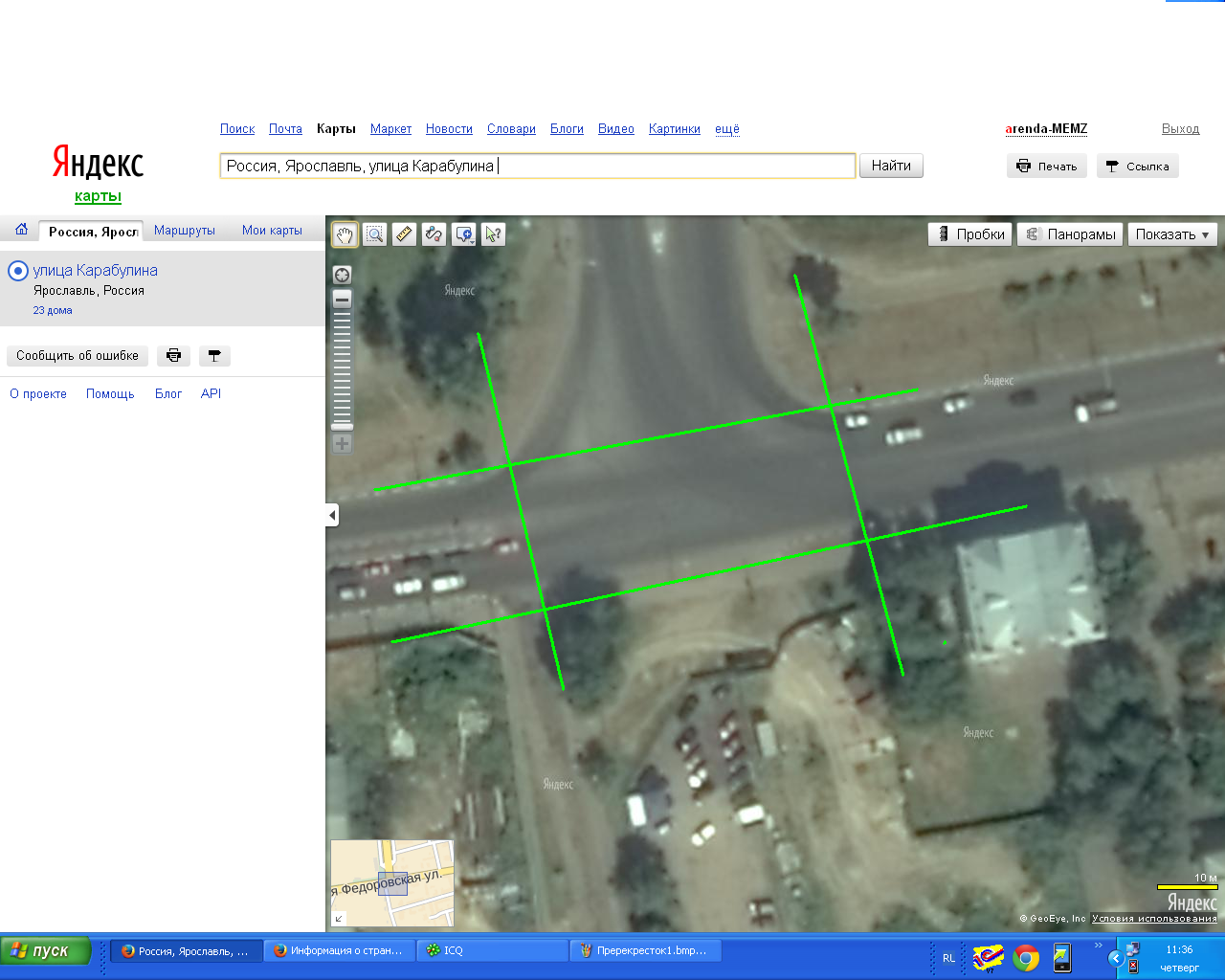Toggle the Панорамы street view layer
1225x980 pixels.
pyautogui.click(x=1071, y=234)
